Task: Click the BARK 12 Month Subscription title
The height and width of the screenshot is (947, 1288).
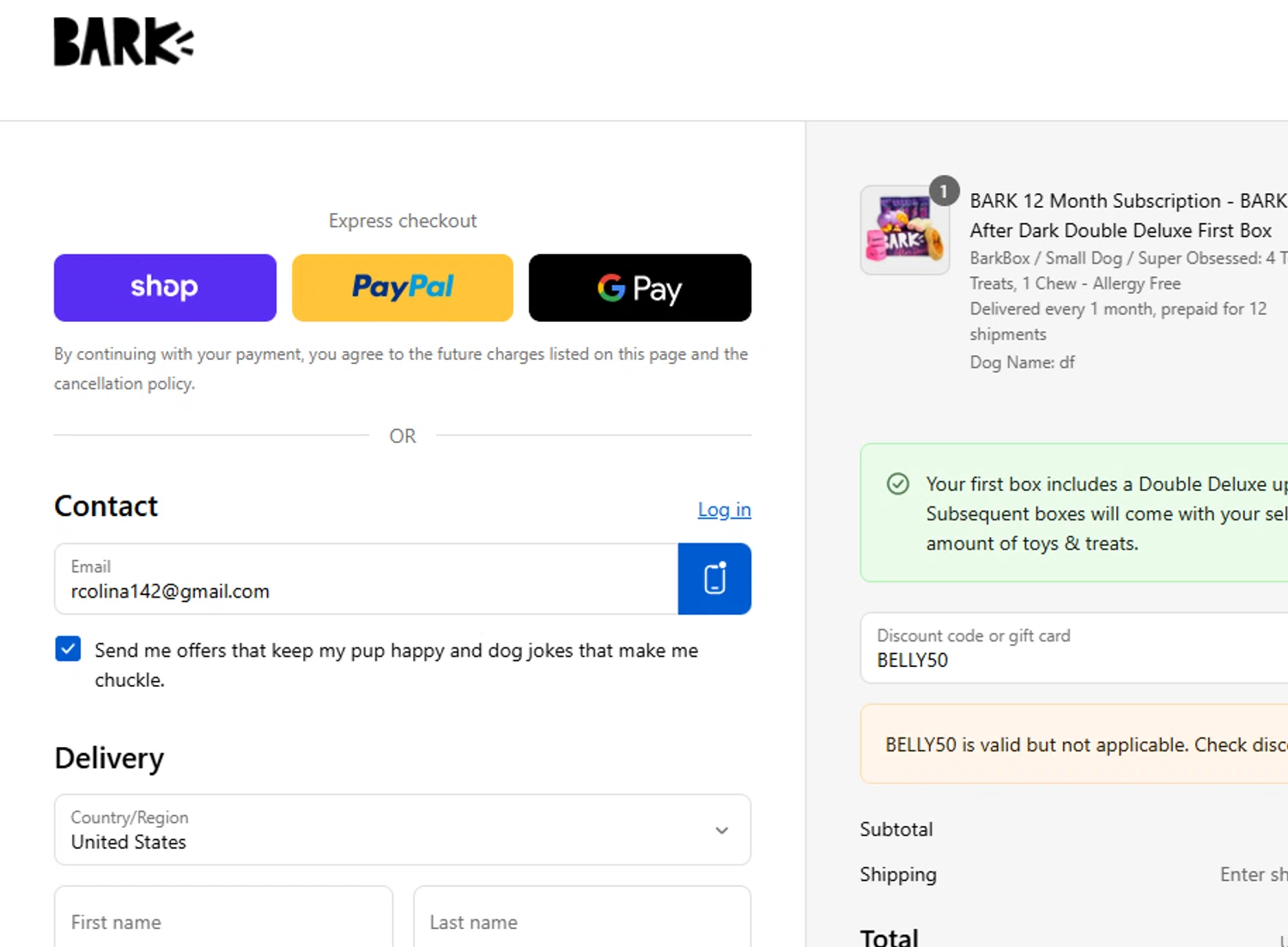Action: [x=1128, y=216]
